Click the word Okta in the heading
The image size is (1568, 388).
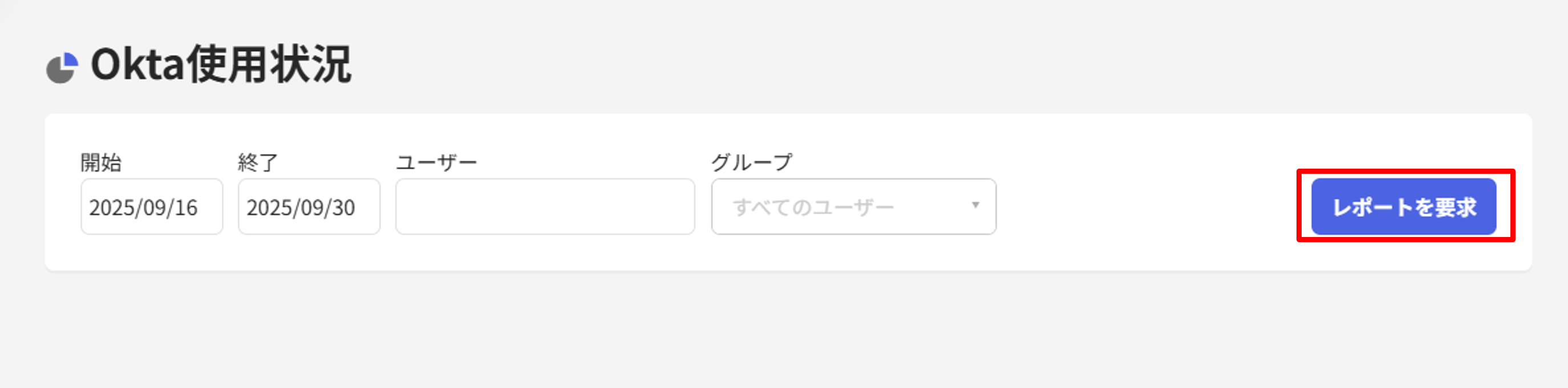pos(137,64)
